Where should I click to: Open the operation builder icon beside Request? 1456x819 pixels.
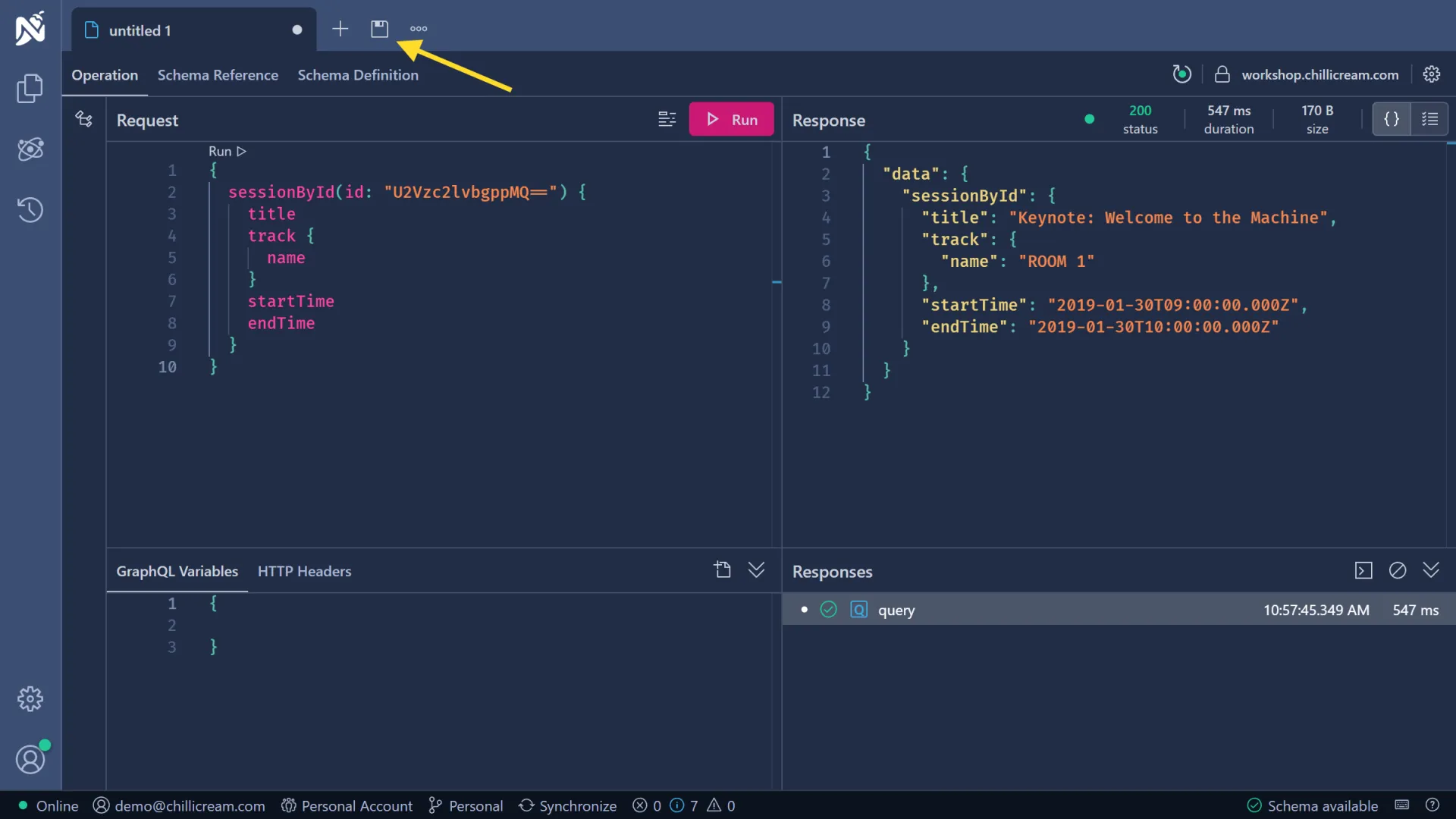pyautogui.click(x=84, y=119)
